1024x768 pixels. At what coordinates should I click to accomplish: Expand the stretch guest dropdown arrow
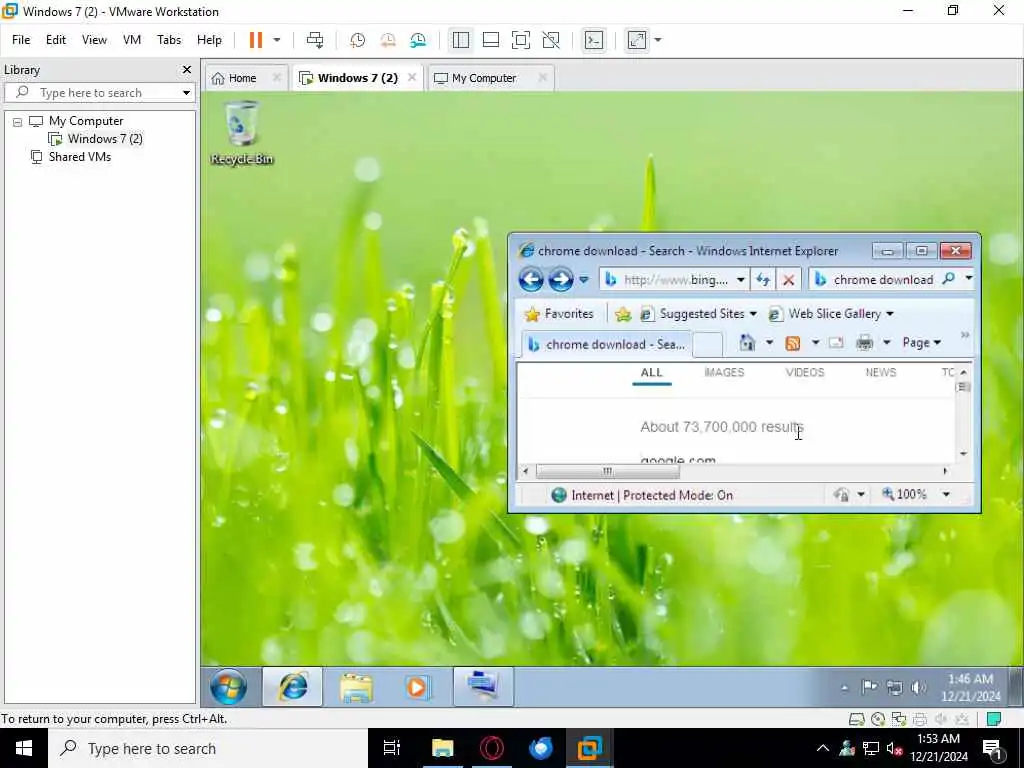pos(658,40)
